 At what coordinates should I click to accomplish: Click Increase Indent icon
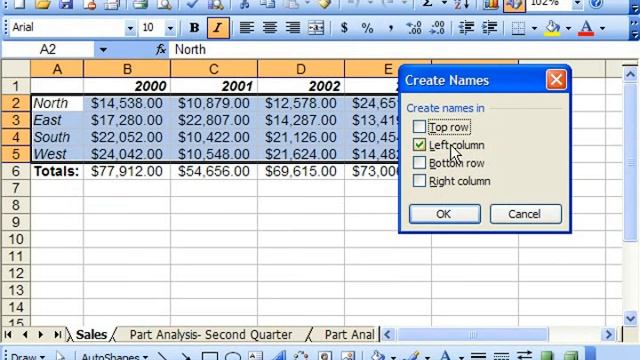(489, 28)
